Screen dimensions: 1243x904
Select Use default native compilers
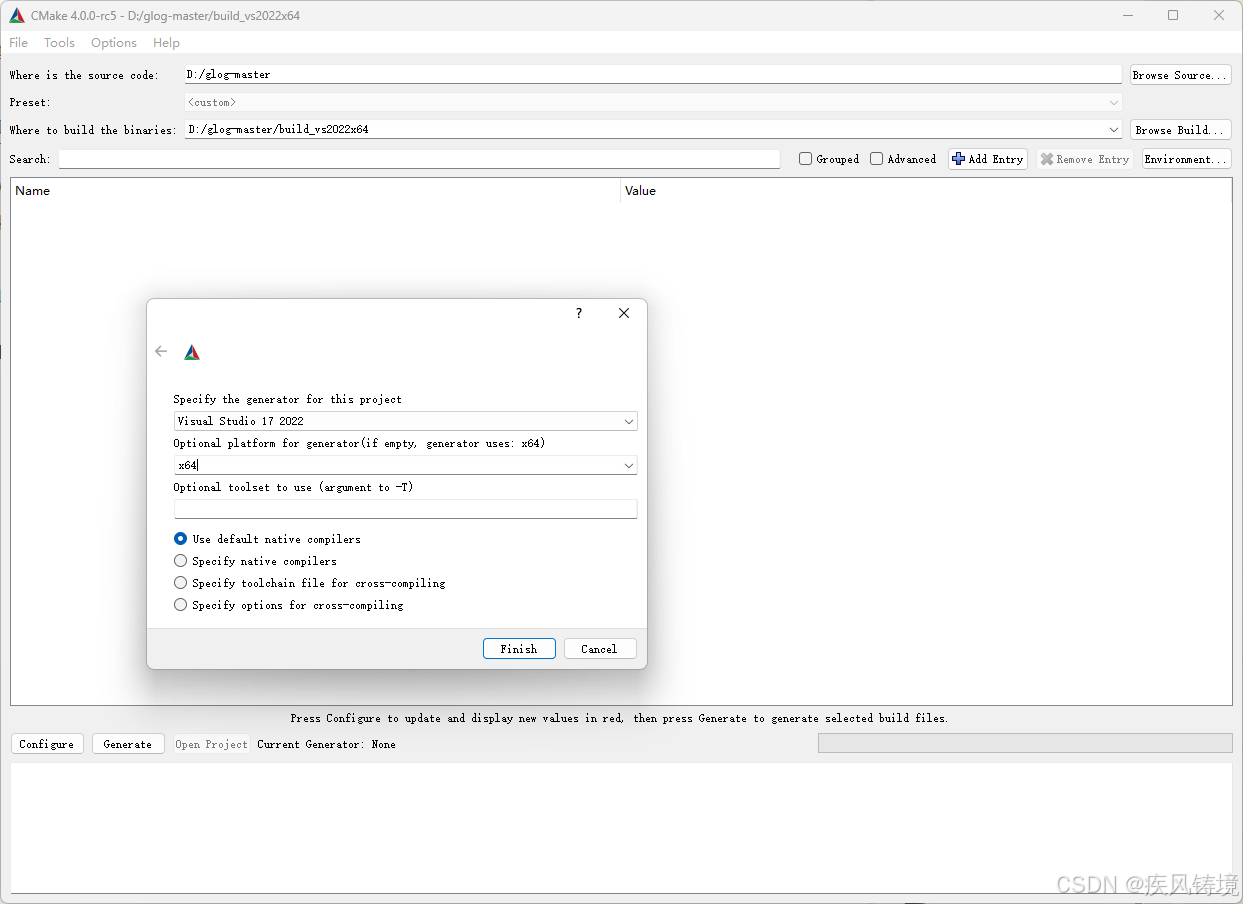point(181,539)
